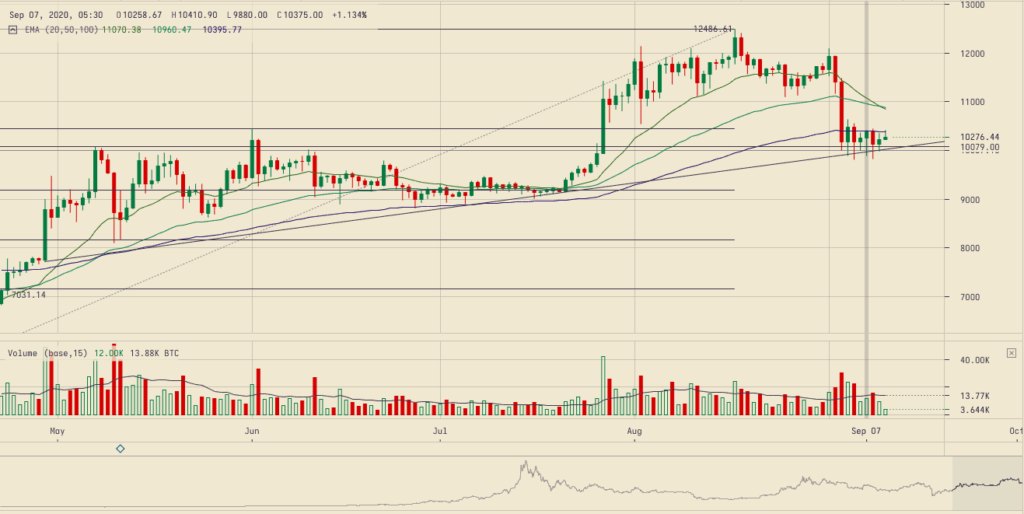Click the blue diamond event marker
Screen dimensions: 1024x514
pos(120,449)
